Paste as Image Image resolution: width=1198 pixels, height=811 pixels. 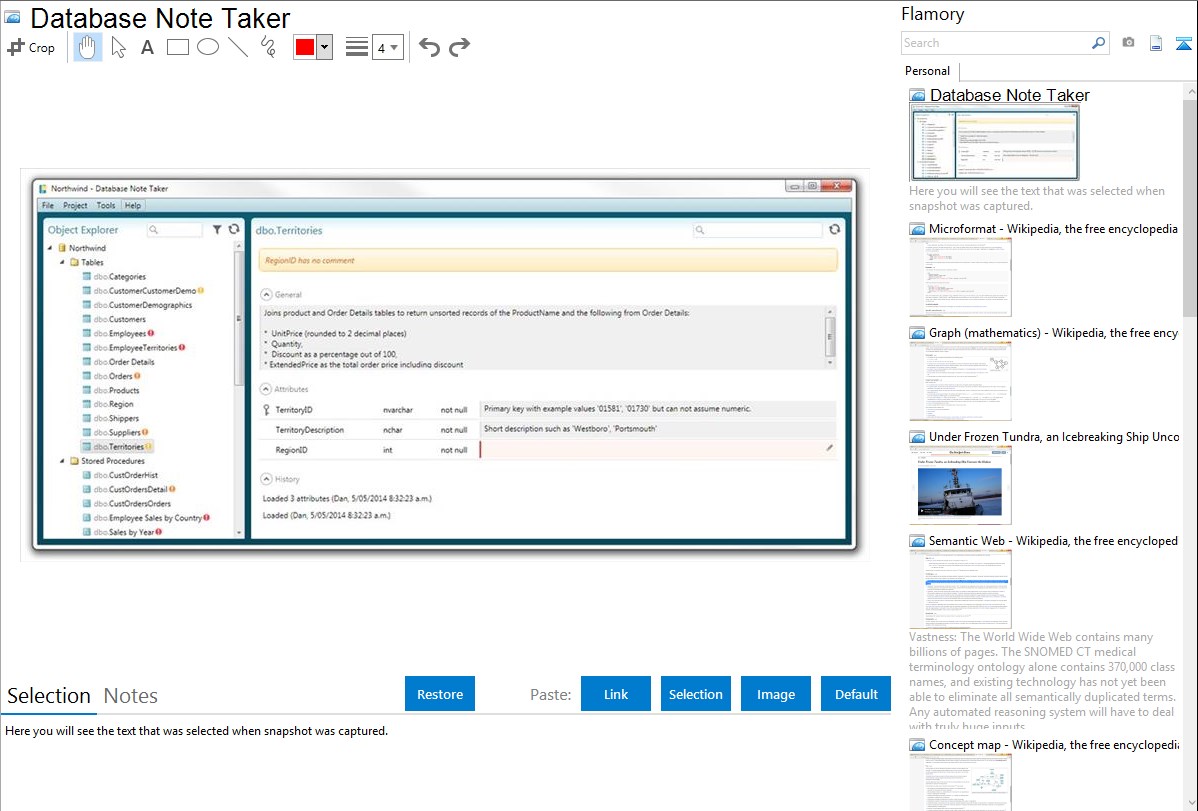(775, 694)
